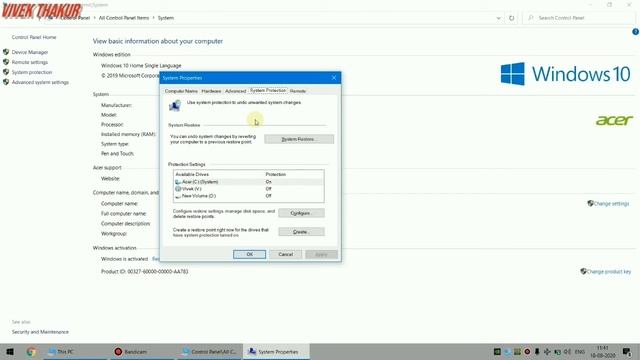Screen dimensions: 640x360
Task: Confirm dialog with OK button
Action: coord(249,254)
